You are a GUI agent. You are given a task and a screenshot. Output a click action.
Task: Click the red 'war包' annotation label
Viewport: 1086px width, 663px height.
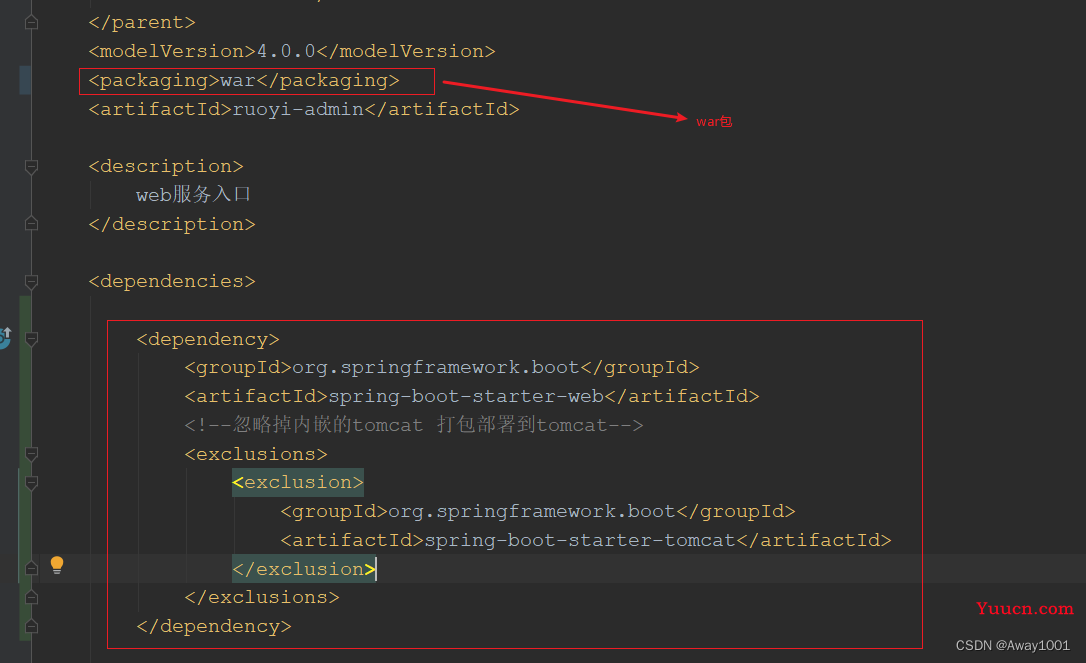tap(714, 121)
